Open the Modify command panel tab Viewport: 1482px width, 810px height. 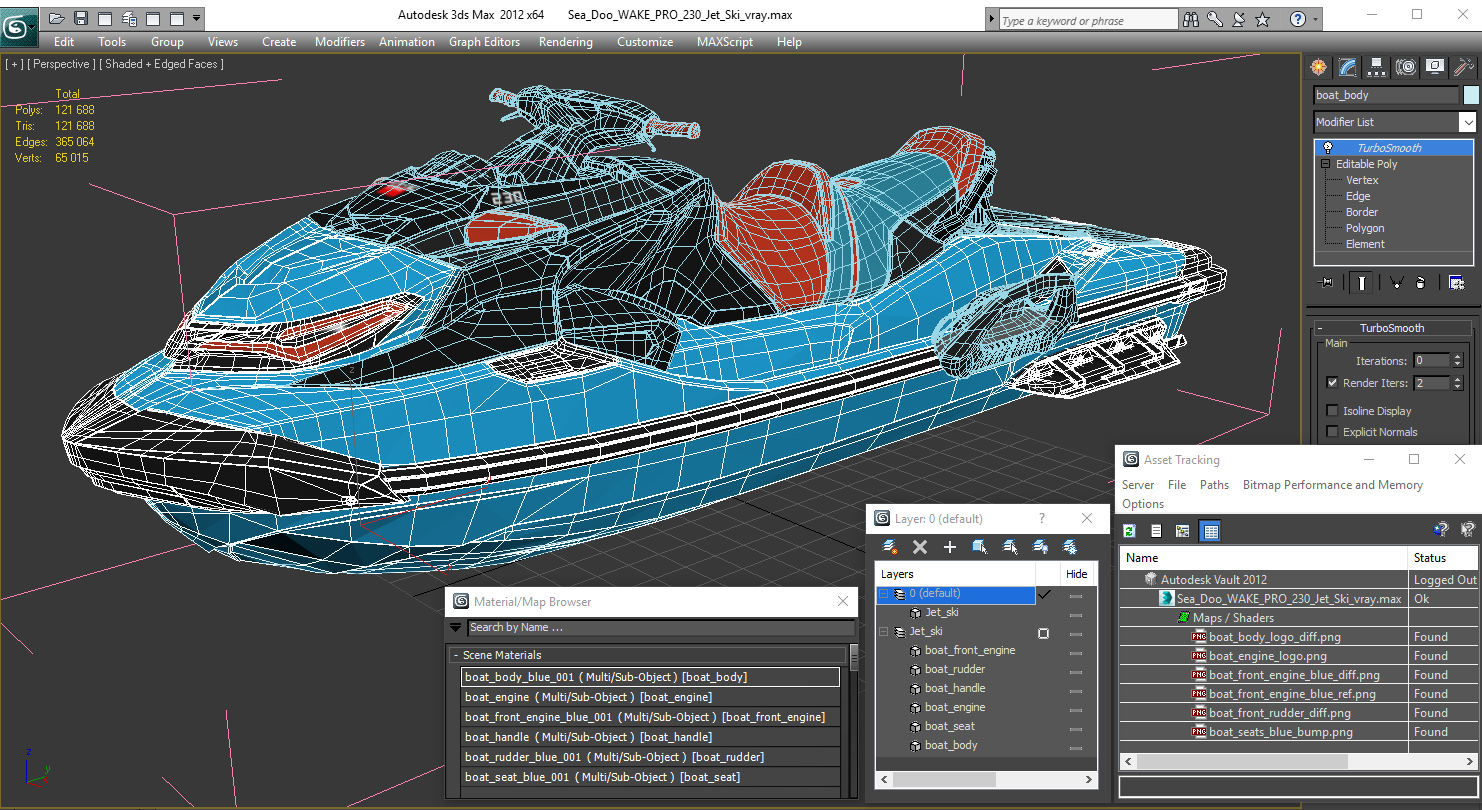click(1348, 67)
